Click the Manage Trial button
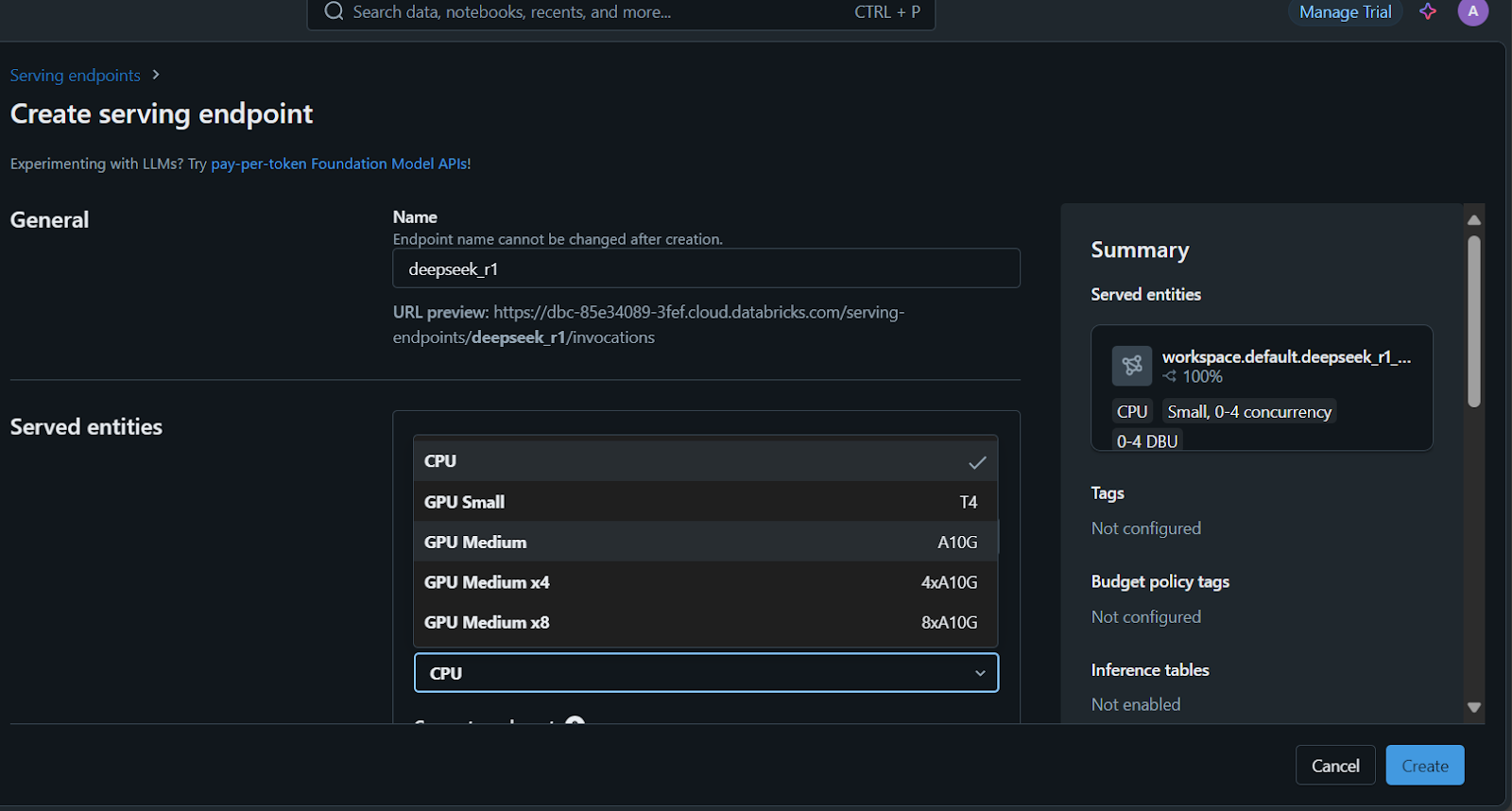Viewport: 1512px width, 811px height. (x=1345, y=12)
